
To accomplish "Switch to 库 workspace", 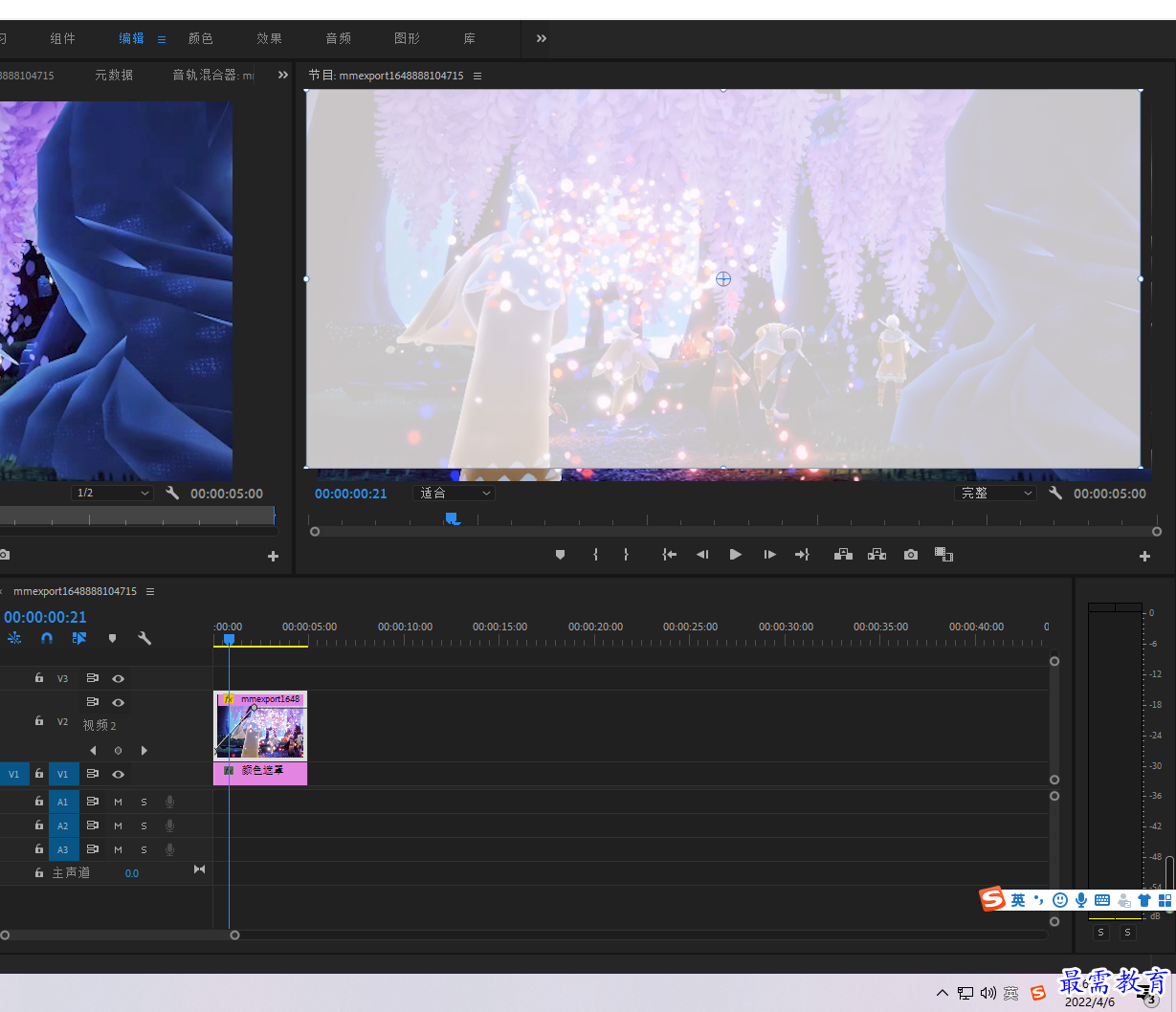I will coord(470,38).
